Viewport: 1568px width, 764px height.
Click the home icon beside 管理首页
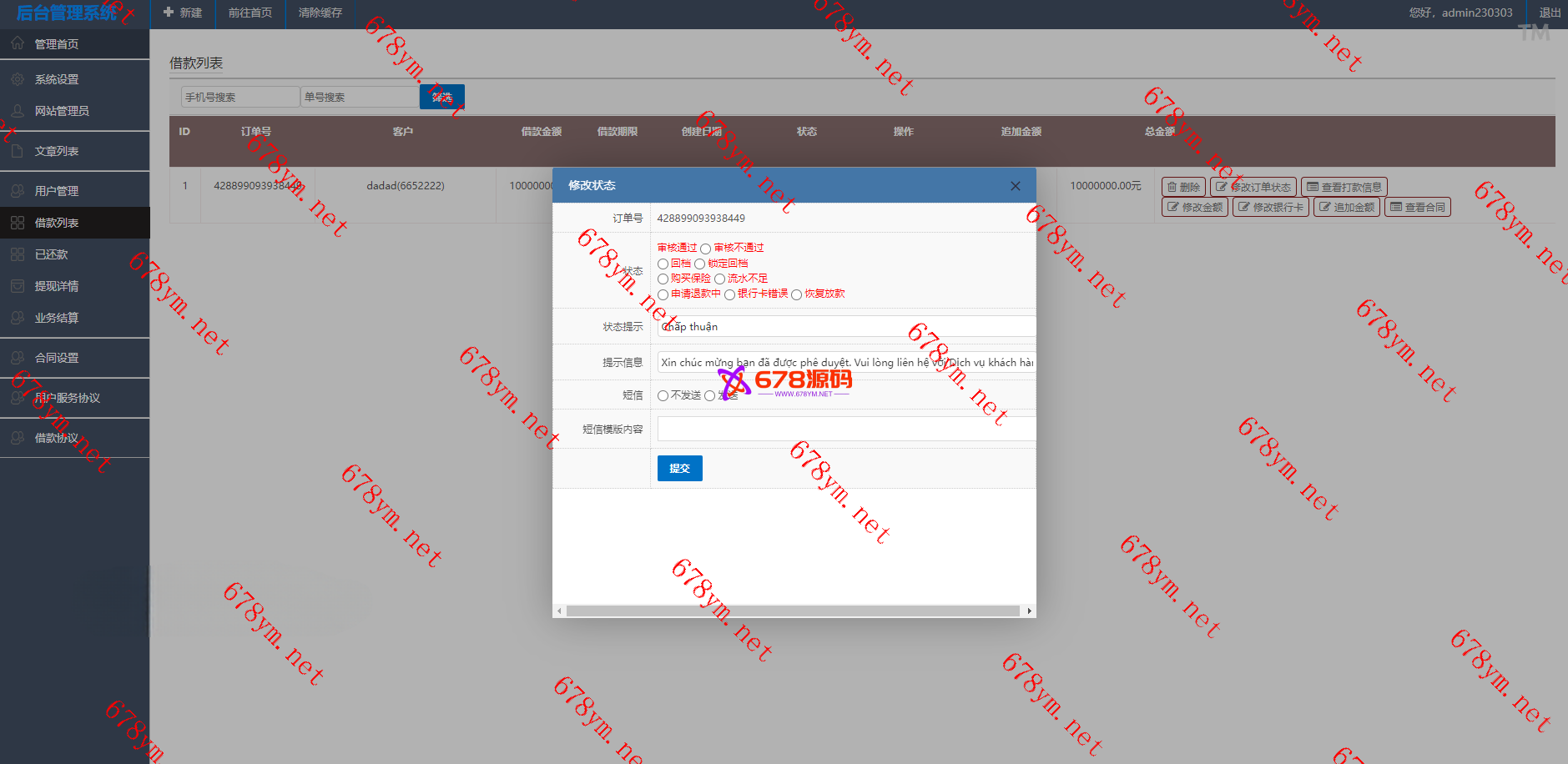(18, 43)
